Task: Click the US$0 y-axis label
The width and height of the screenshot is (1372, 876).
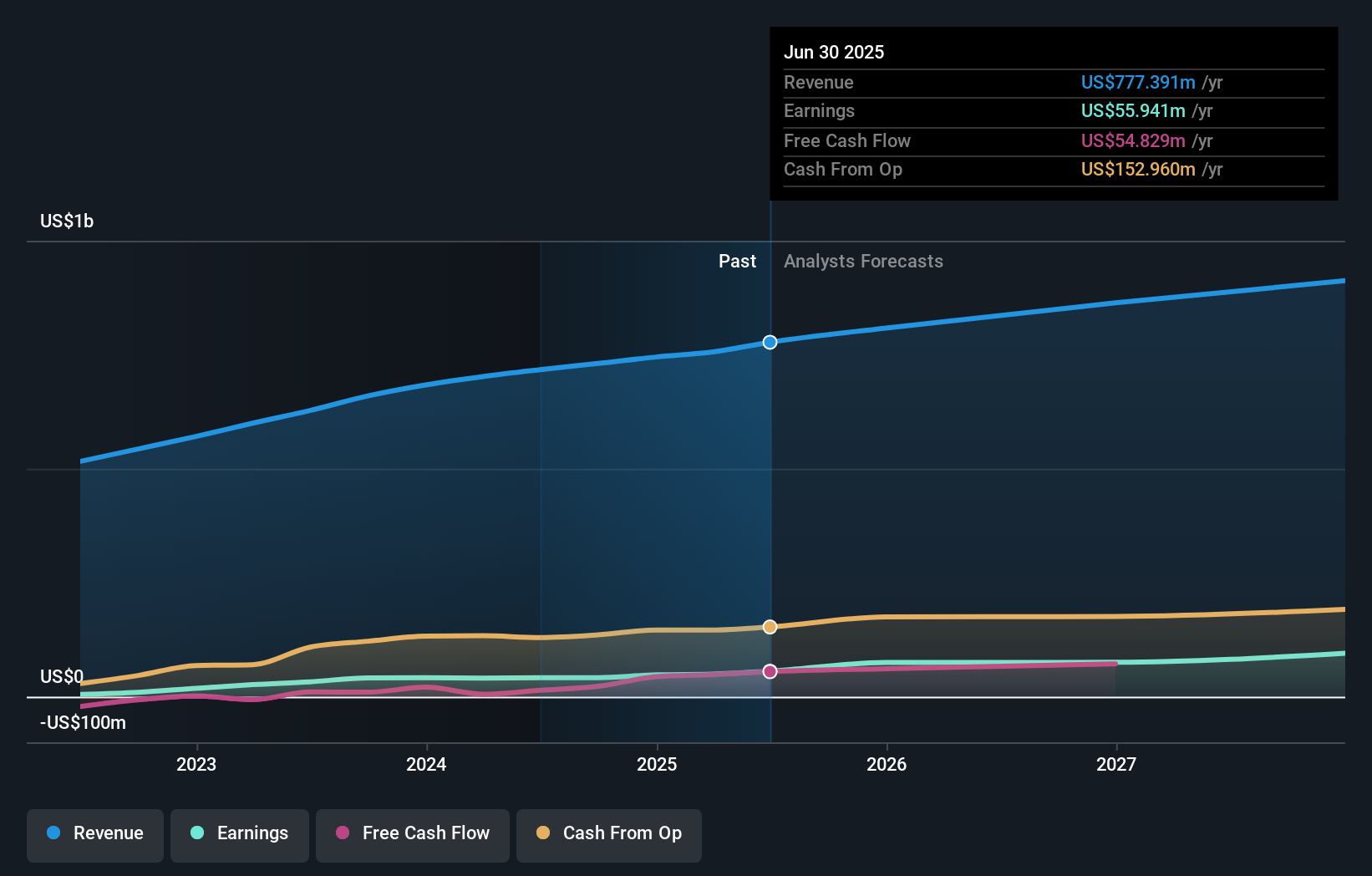Action: point(62,676)
